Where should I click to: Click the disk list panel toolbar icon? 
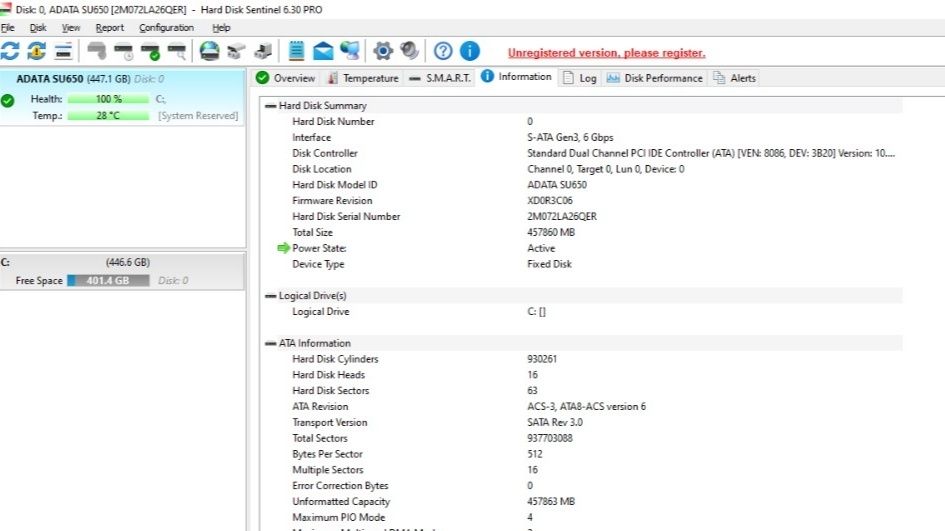coord(63,51)
